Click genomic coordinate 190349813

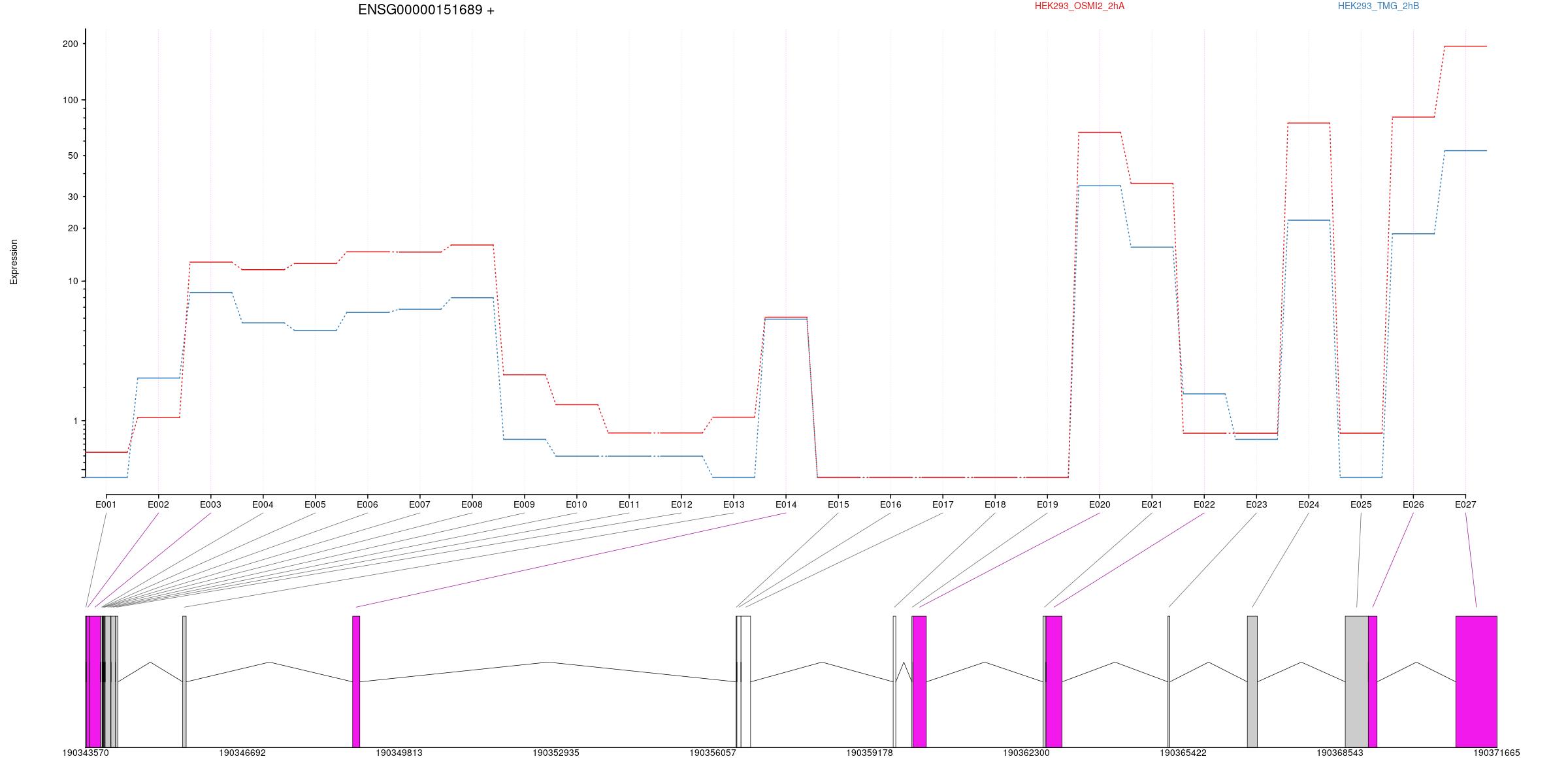pos(399,753)
